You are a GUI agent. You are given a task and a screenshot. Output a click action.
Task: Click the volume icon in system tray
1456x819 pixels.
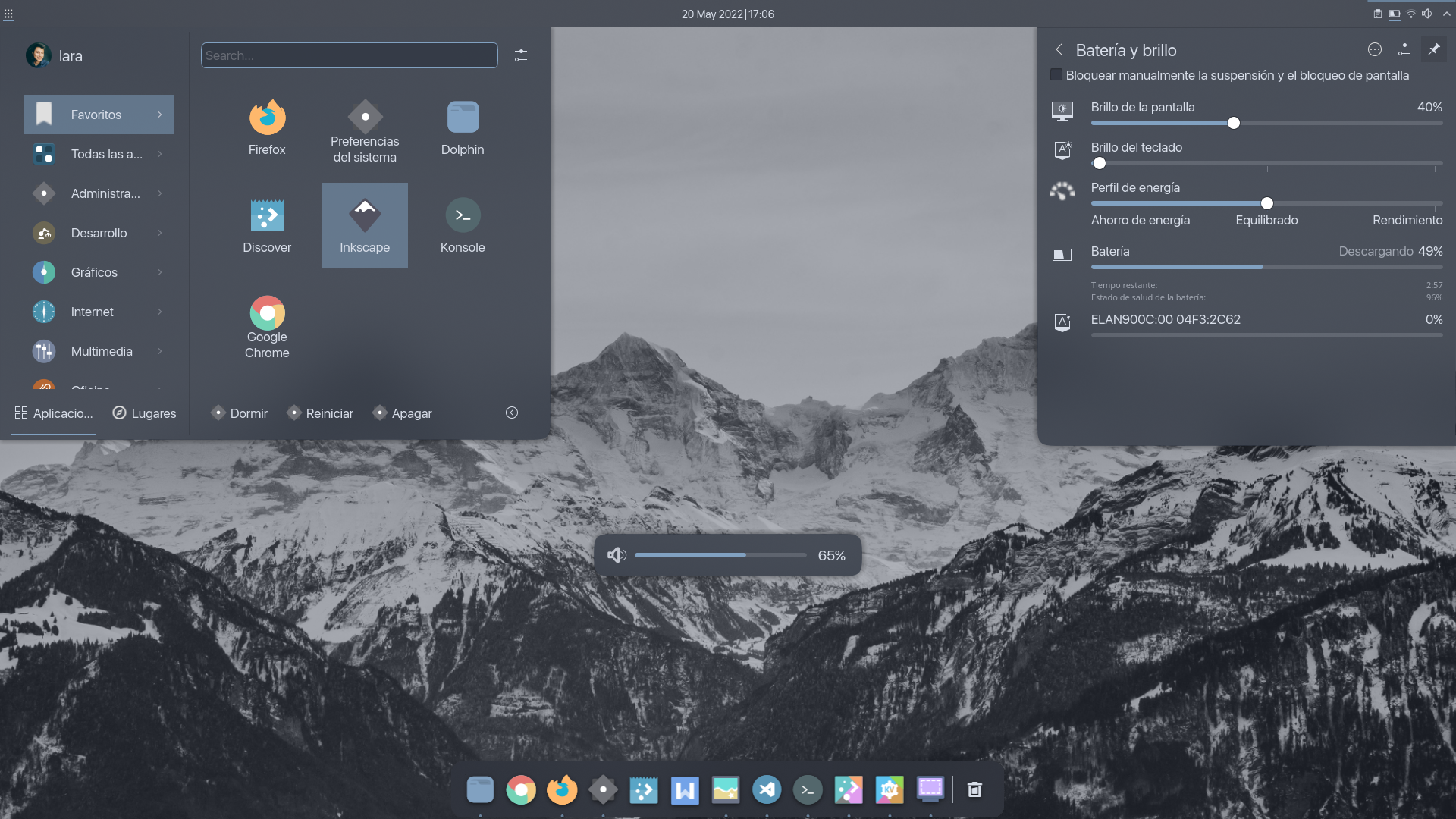click(1426, 14)
